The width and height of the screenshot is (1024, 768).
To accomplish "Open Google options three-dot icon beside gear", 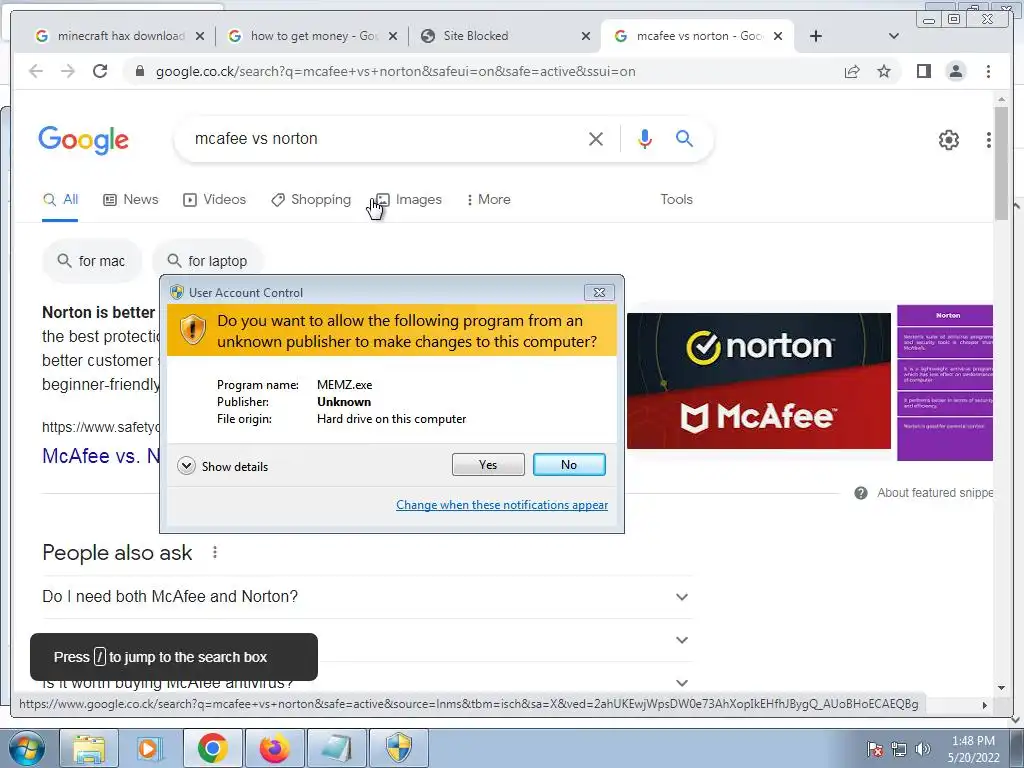I will tap(989, 140).
